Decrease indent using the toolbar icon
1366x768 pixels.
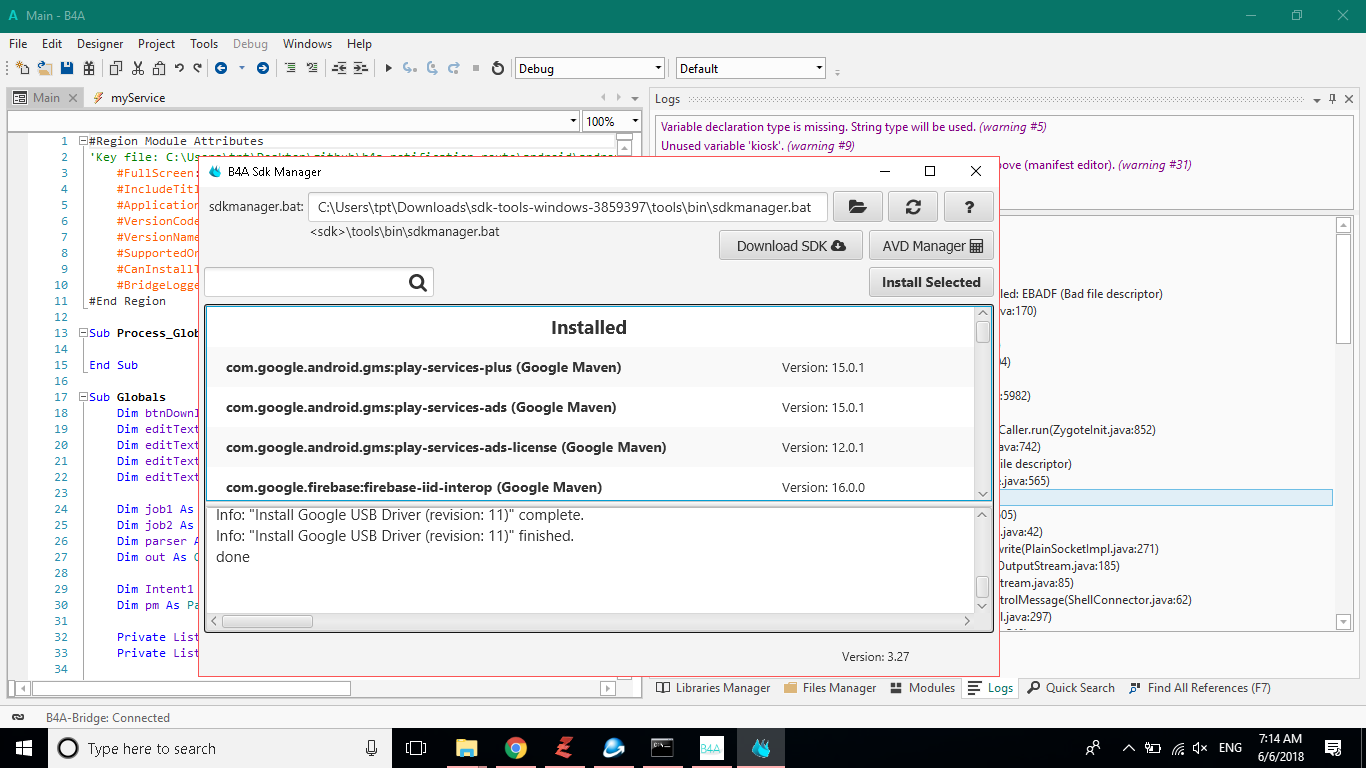point(339,68)
